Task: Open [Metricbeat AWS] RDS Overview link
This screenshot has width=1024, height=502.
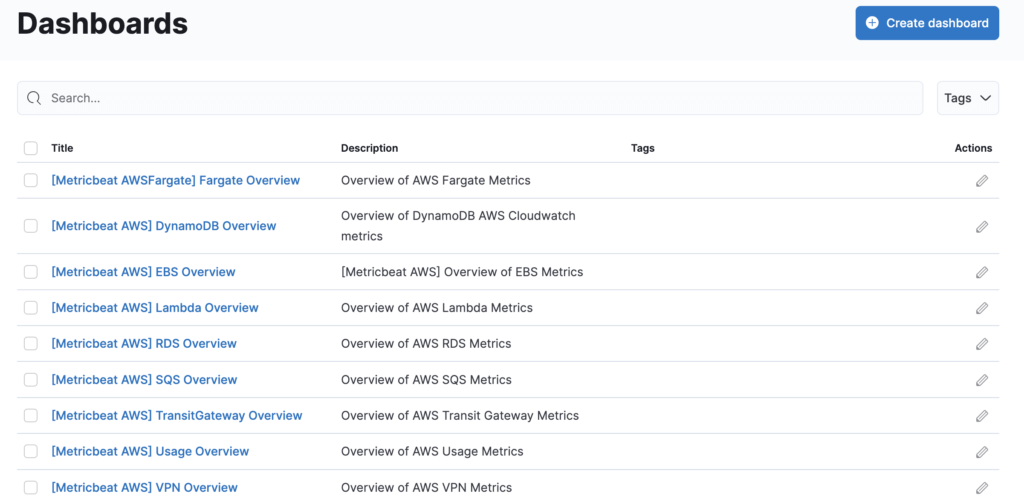Action: 144,343
